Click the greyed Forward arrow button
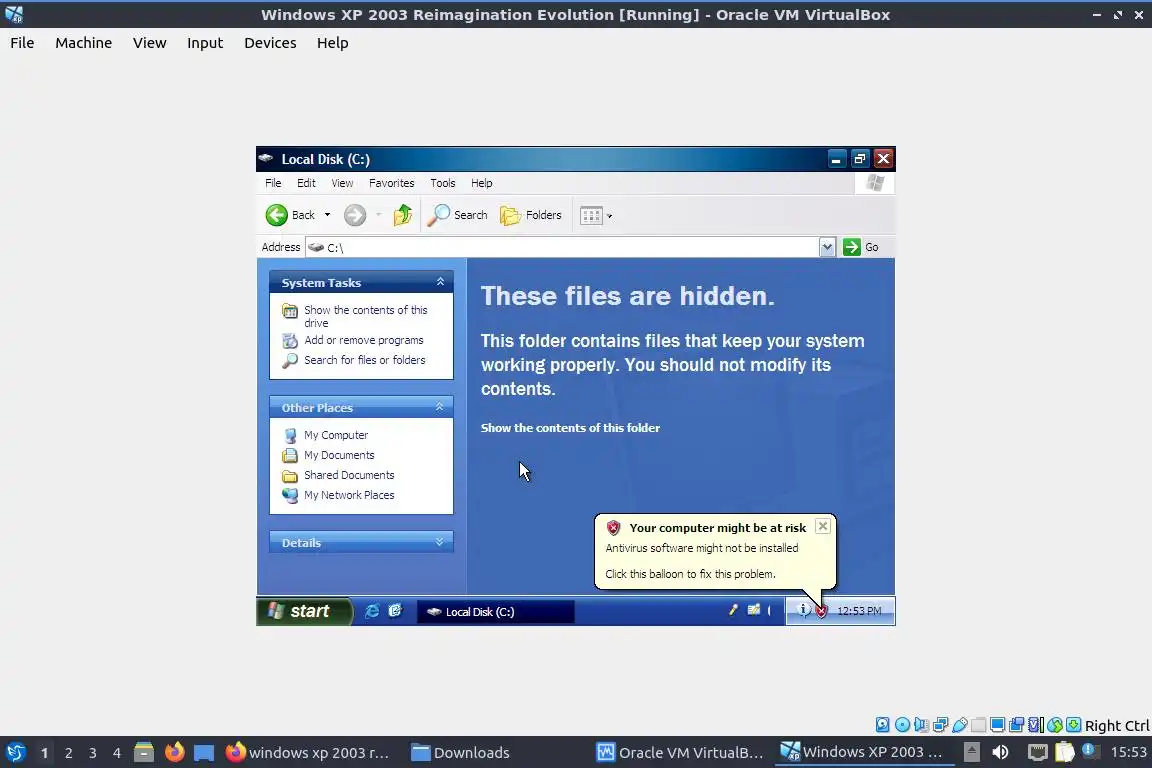 point(355,215)
